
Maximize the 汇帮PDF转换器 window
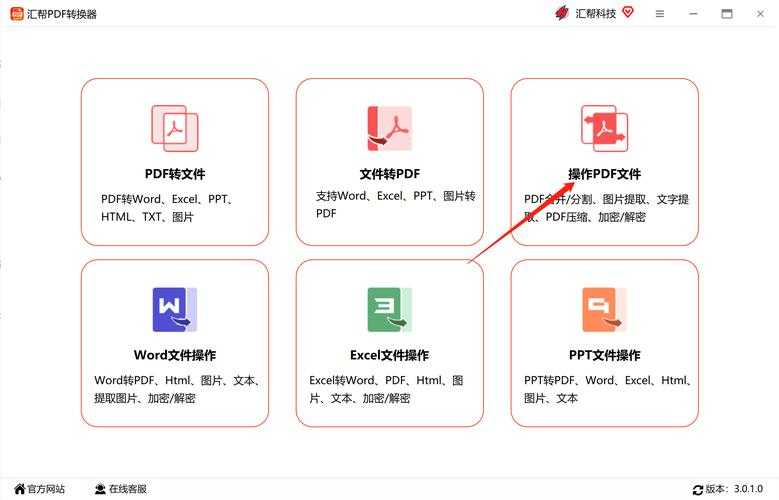(727, 14)
